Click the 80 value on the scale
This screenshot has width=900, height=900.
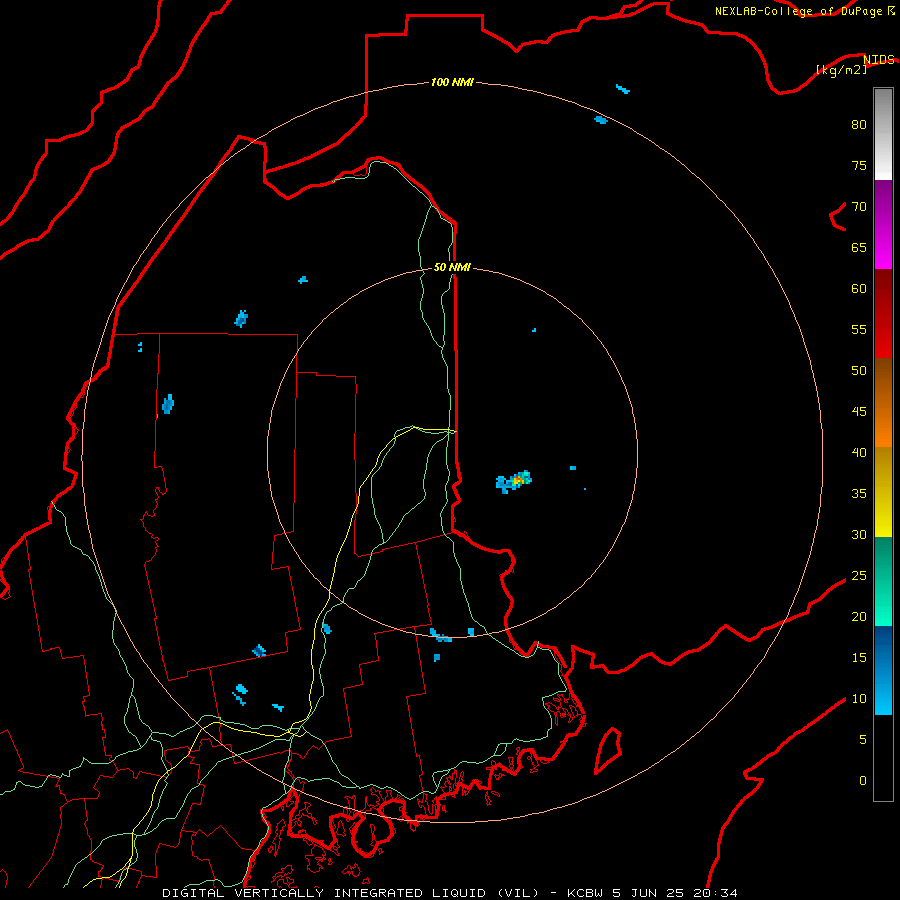tap(859, 125)
